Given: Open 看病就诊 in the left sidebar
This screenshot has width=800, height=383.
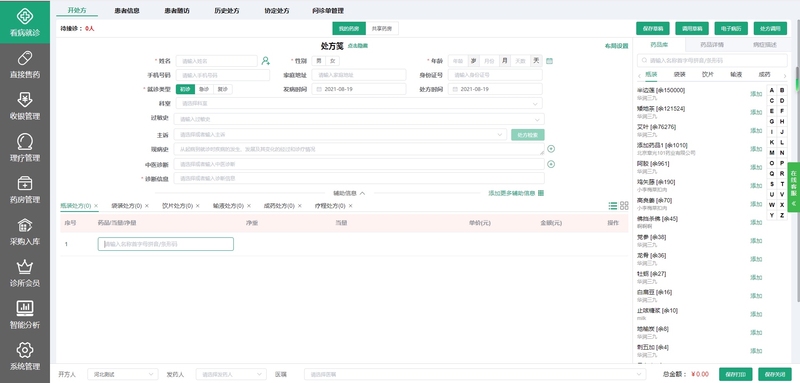Looking at the screenshot, I should (x=24, y=22).
